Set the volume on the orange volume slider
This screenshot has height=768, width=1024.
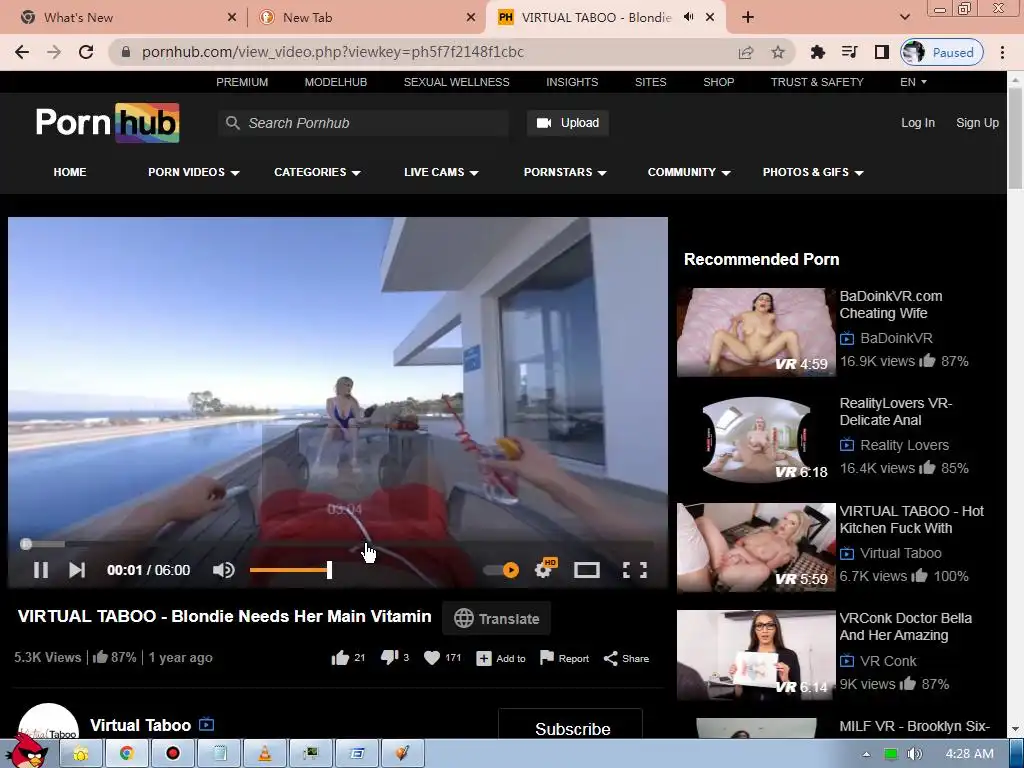(291, 570)
